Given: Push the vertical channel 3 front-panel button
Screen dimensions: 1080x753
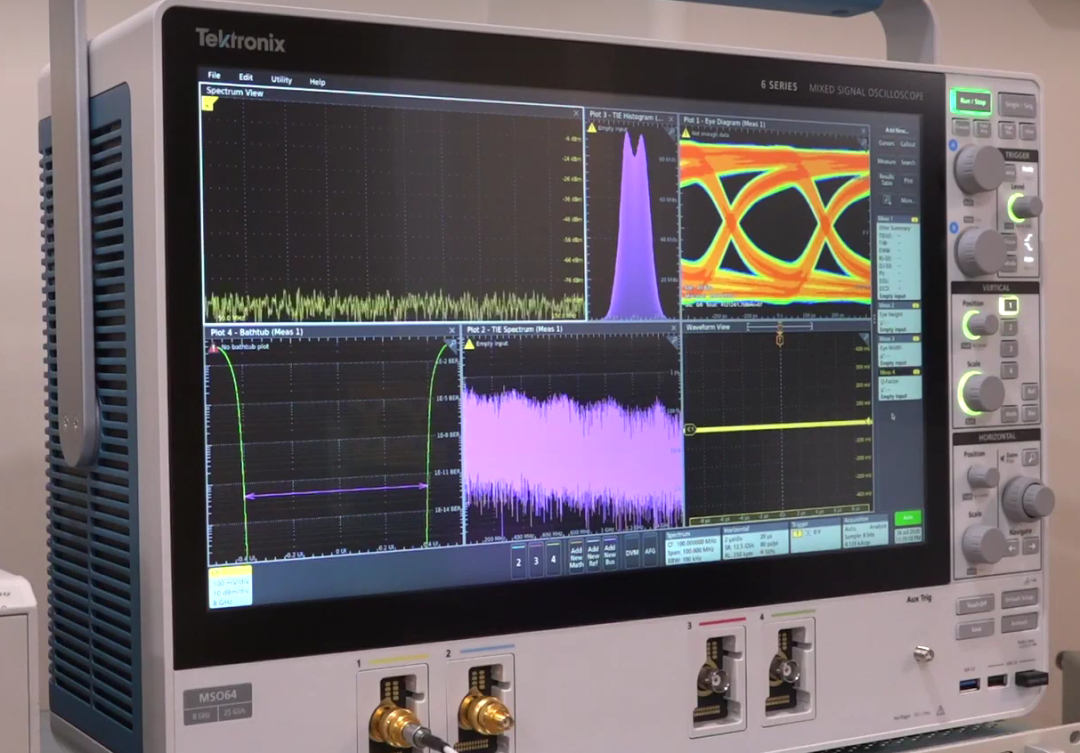Looking at the screenshot, I should pos(1010,349).
